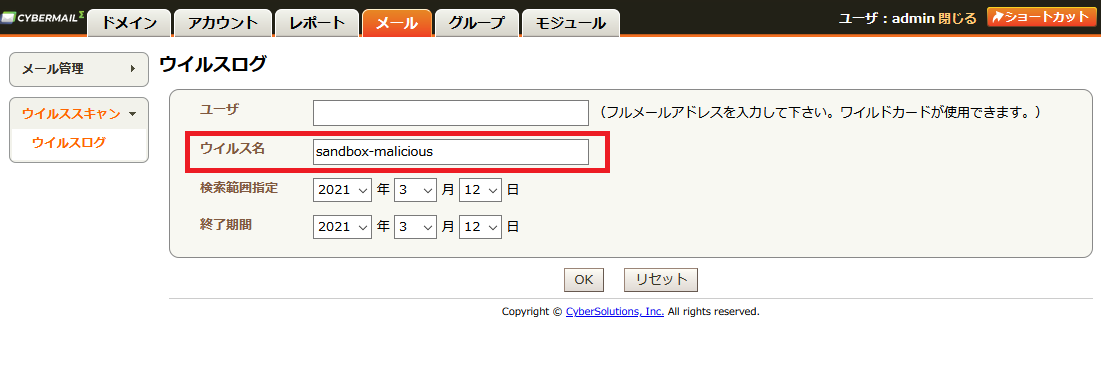
Task: Open the グループ tab
Action: pyautogui.click(x=477, y=22)
